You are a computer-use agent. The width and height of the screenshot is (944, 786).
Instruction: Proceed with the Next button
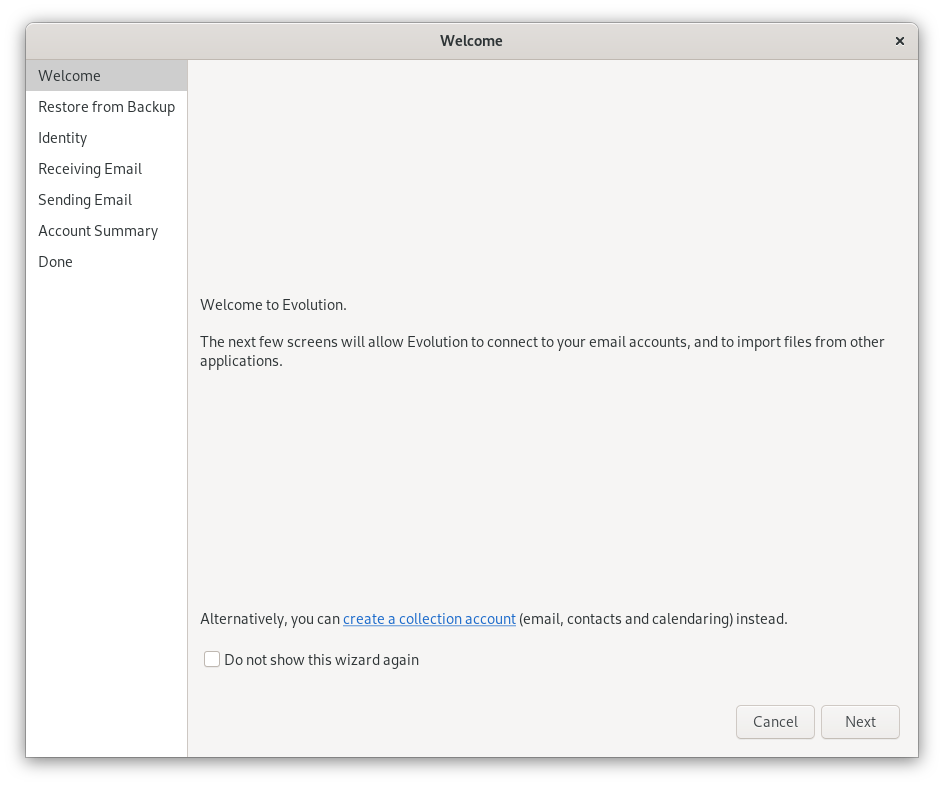coord(860,722)
